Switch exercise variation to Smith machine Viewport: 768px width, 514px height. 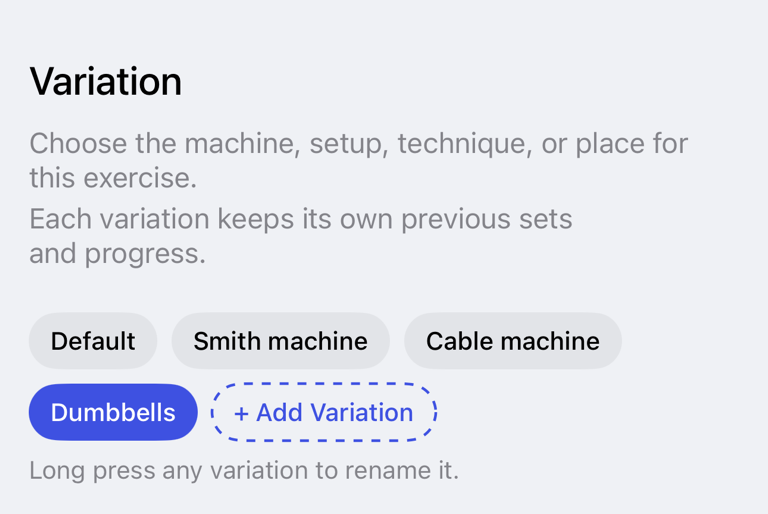[280, 341]
